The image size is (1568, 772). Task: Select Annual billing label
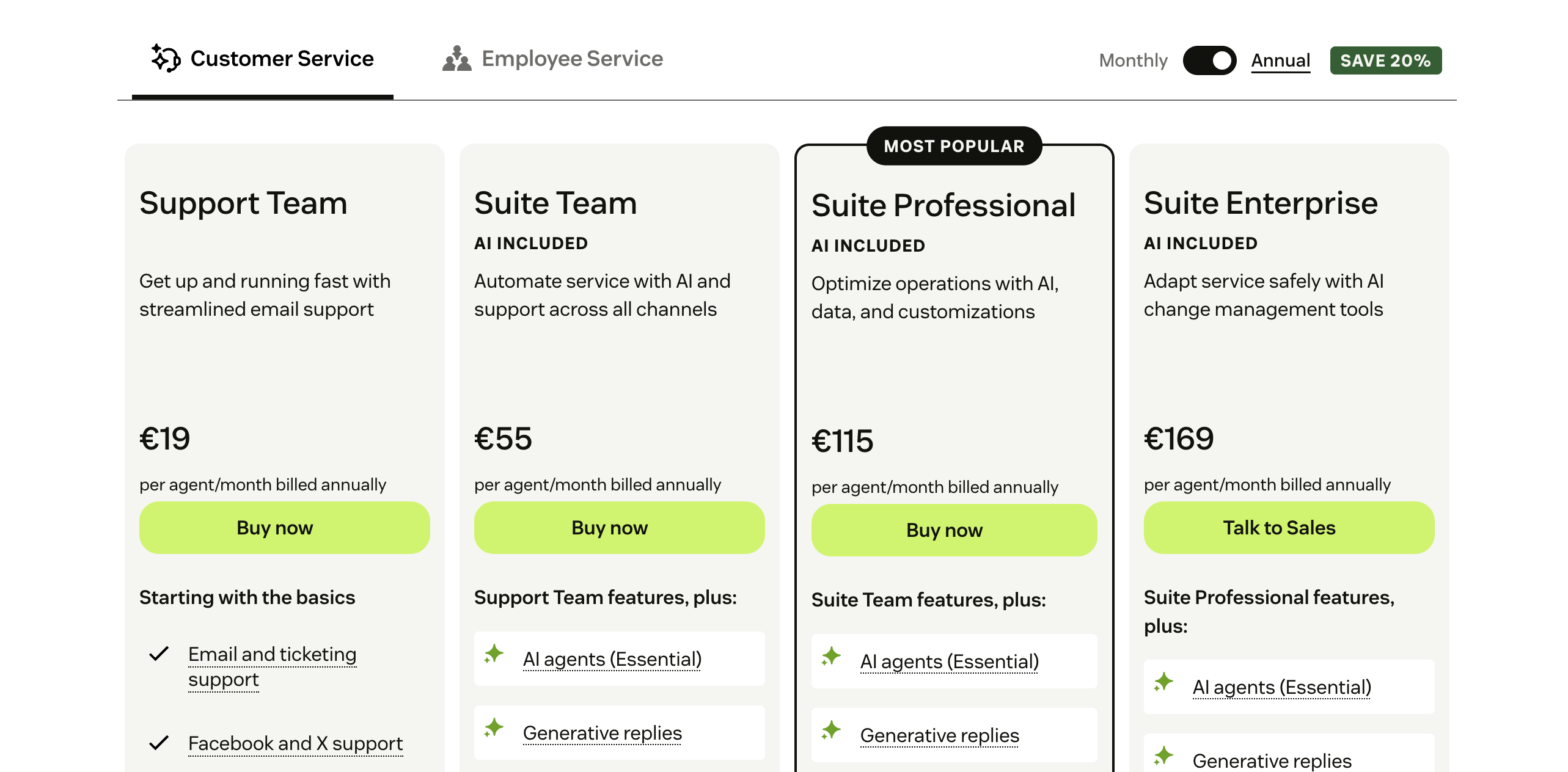[x=1280, y=60]
